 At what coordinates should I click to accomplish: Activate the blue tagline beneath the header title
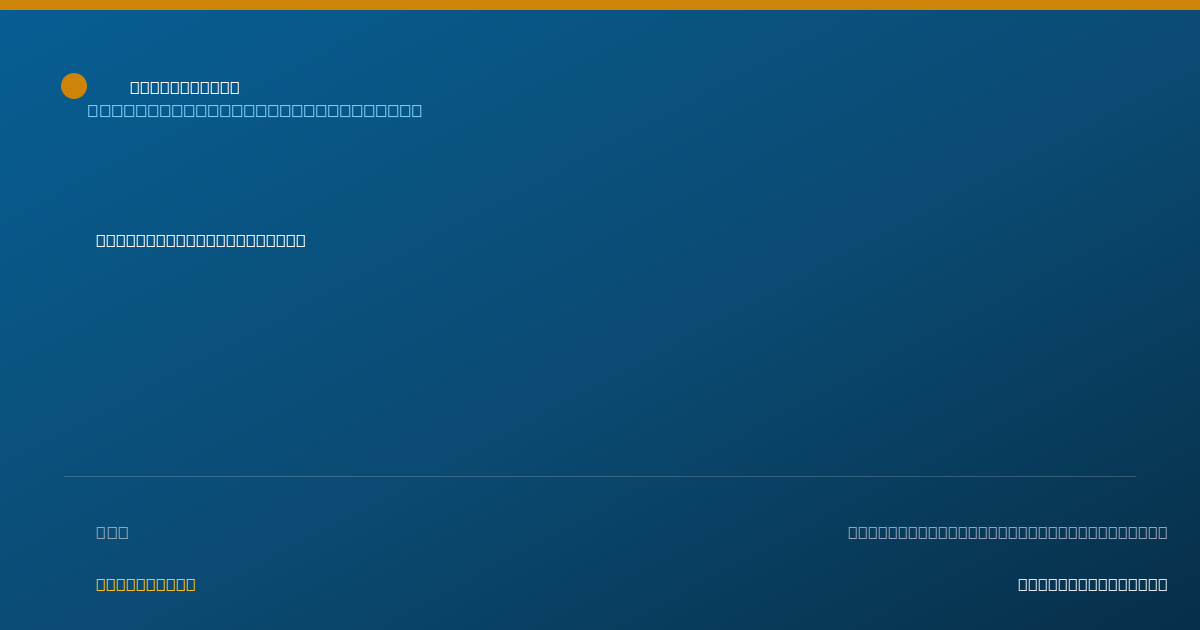pos(255,110)
